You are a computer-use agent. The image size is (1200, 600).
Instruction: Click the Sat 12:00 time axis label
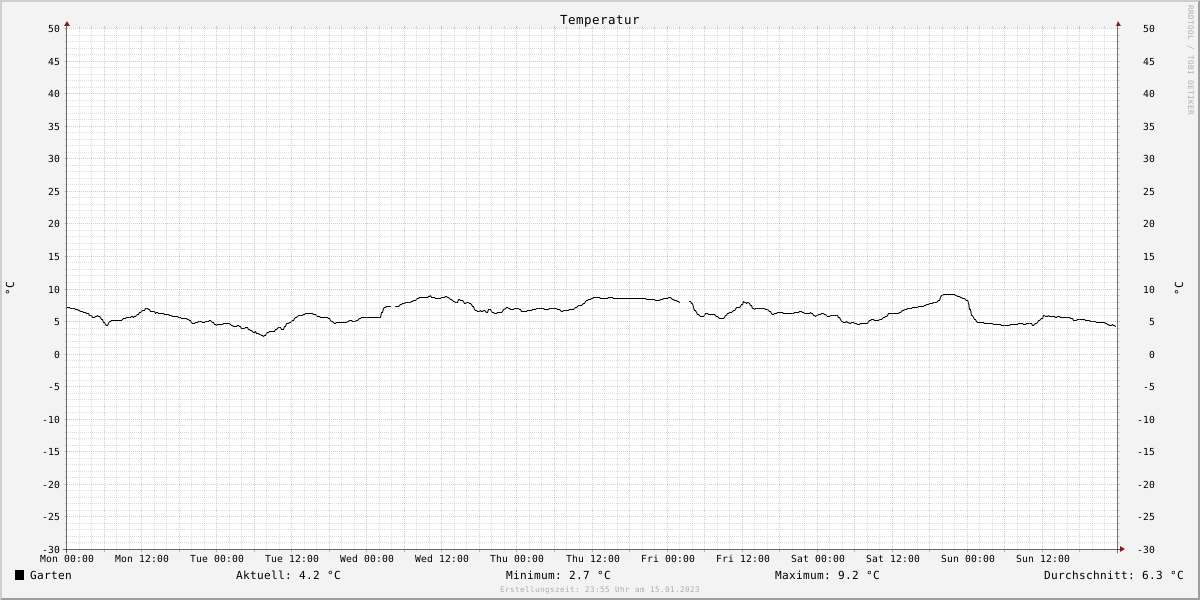click(x=893, y=559)
